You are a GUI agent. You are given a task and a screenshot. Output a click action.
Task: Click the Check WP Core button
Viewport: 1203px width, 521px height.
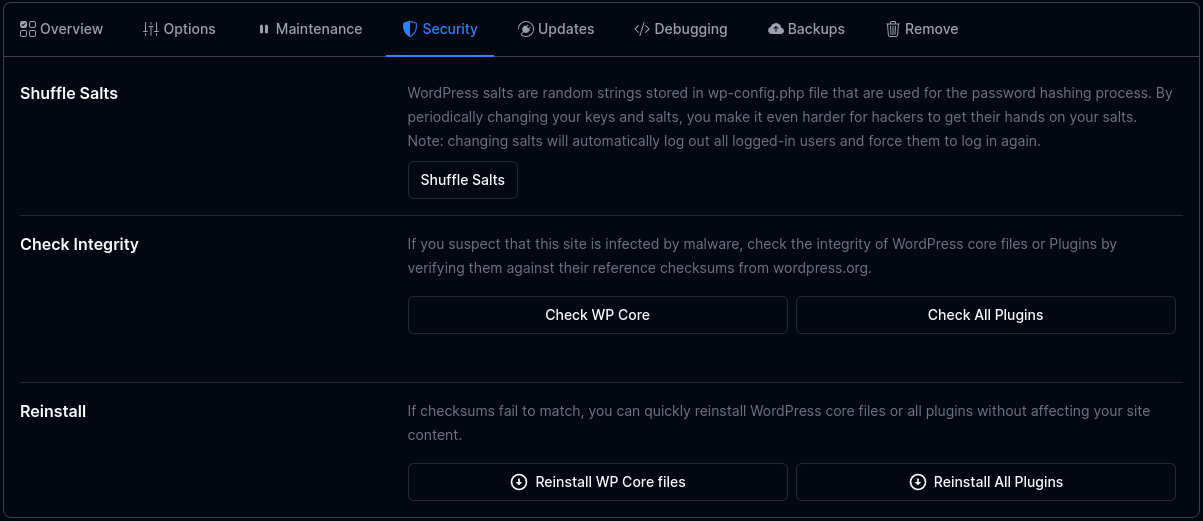(598, 315)
